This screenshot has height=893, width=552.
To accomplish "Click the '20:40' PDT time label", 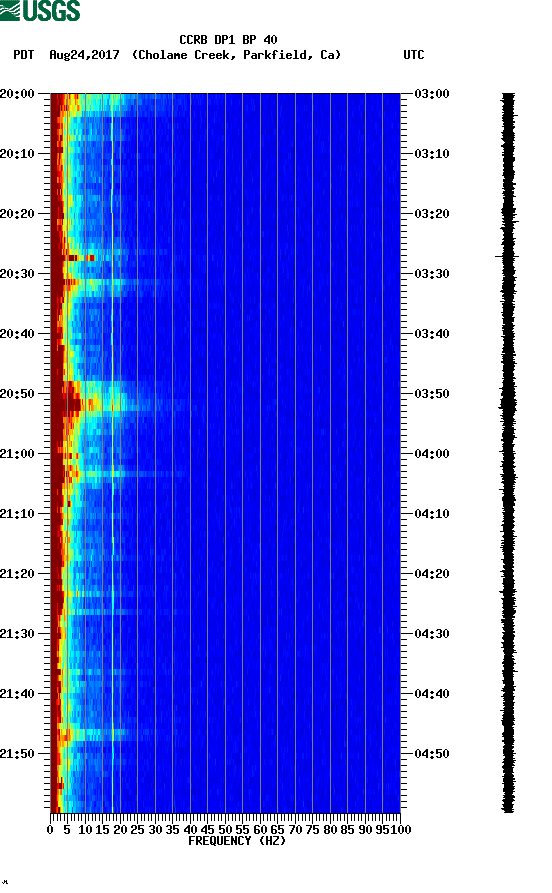I will tap(17, 334).
